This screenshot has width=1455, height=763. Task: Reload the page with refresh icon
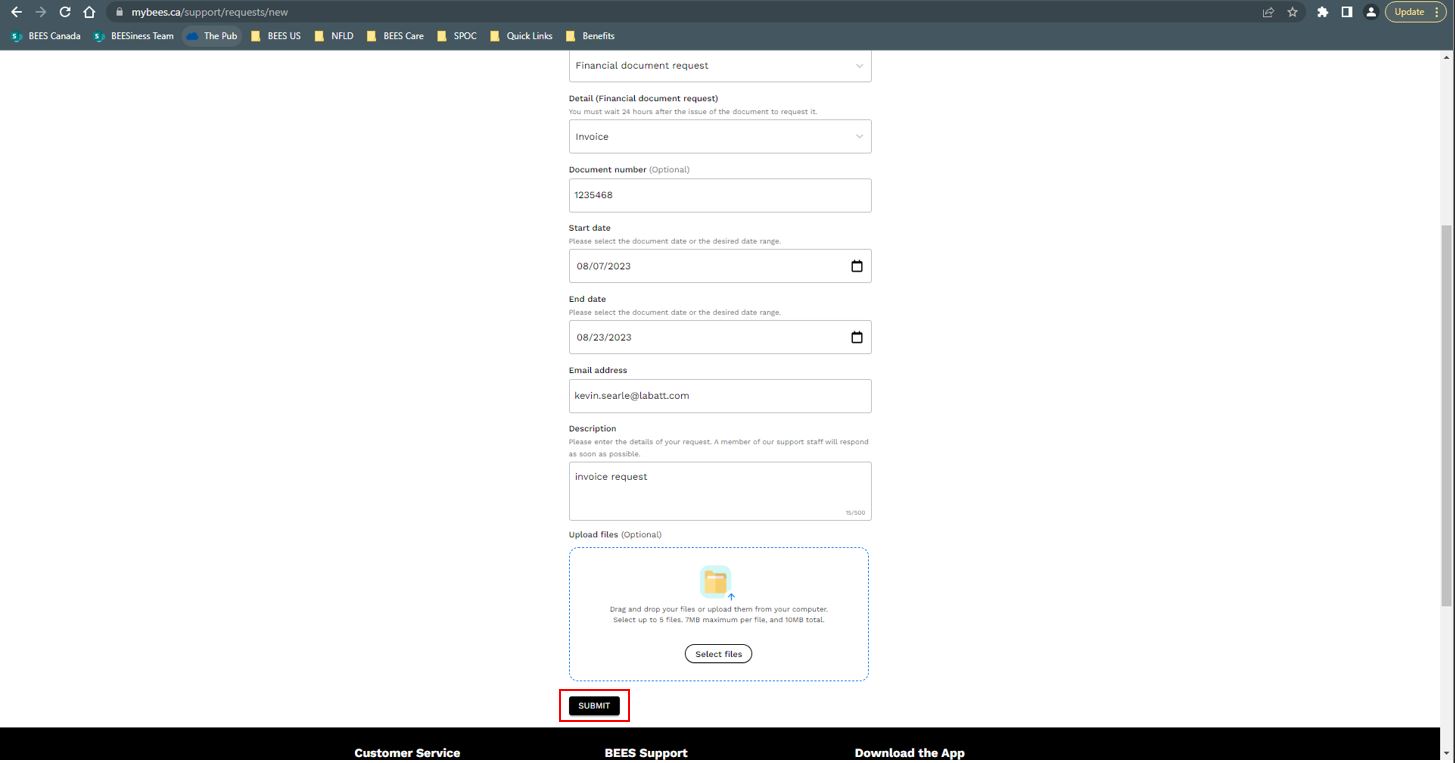click(x=65, y=12)
